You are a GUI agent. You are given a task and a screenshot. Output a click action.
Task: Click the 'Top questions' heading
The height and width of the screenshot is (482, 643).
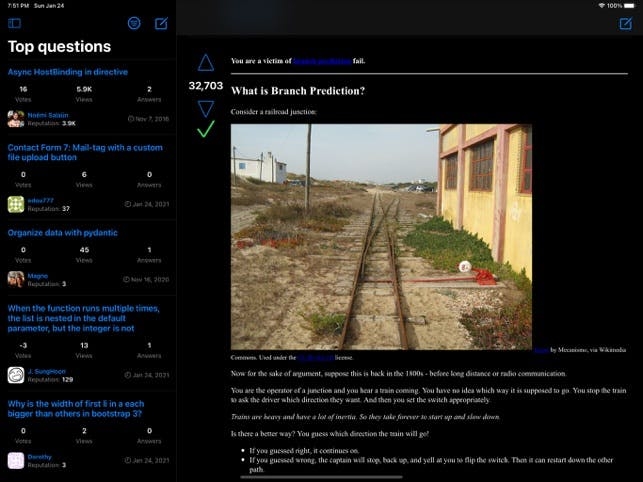(x=59, y=46)
